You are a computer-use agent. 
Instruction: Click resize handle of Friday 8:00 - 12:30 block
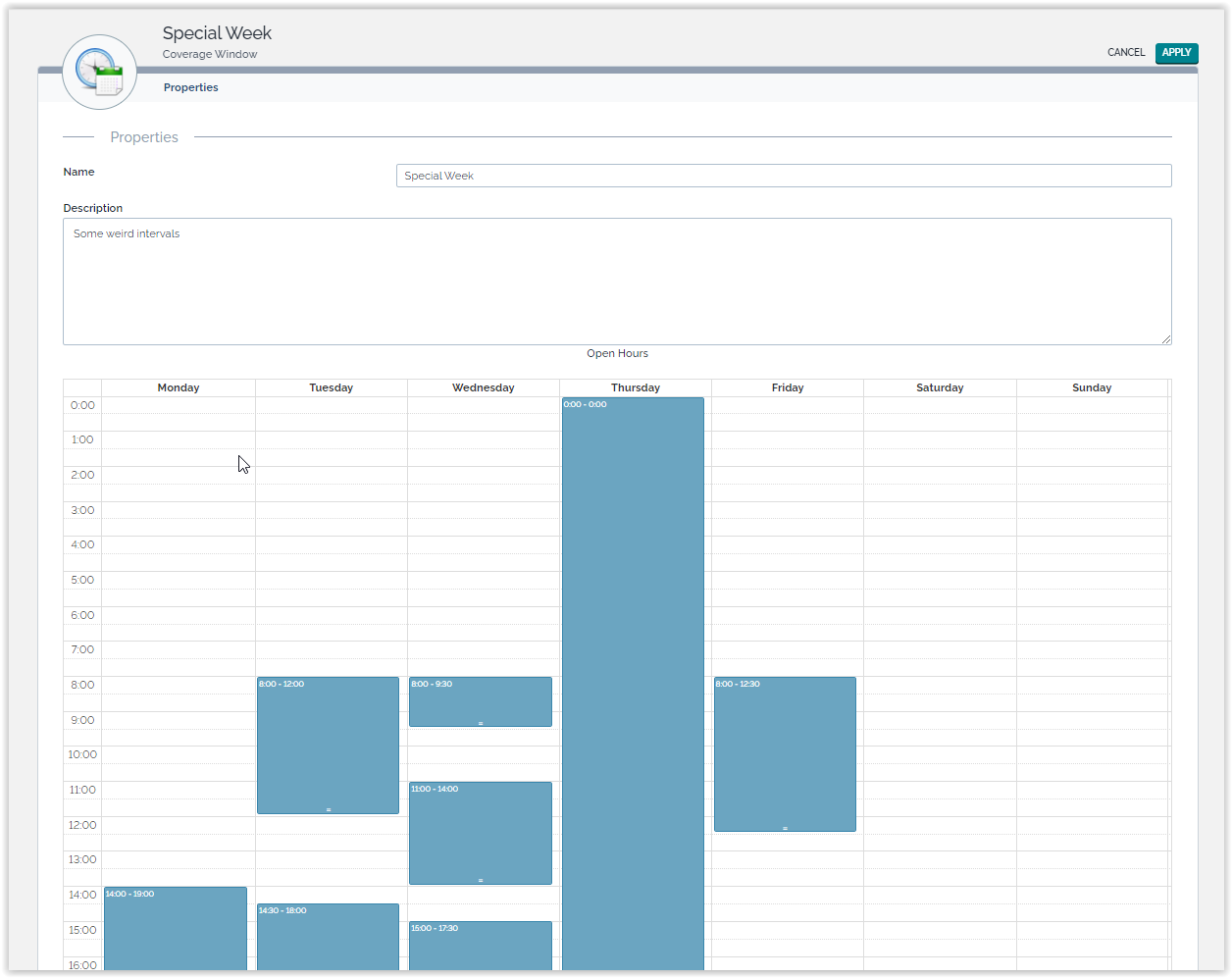[785, 829]
